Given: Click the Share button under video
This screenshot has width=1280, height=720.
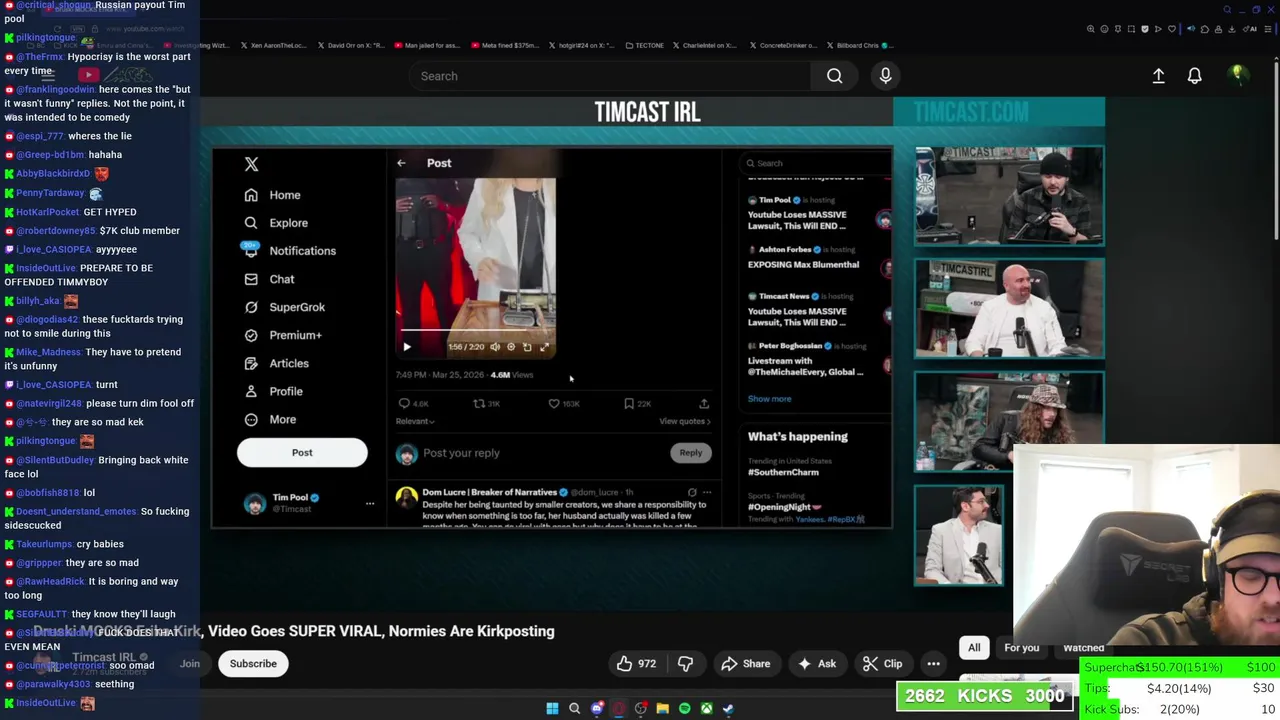Looking at the screenshot, I should [745, 664].
